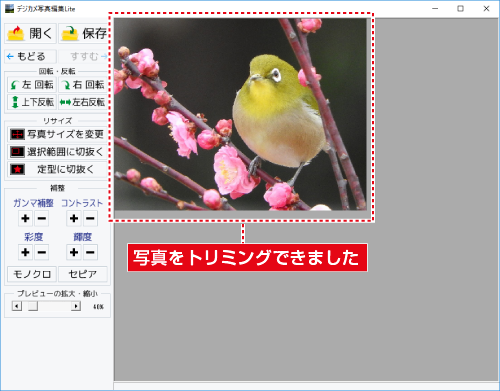Apply the セピア sepia effect
Viewport: 500px width, 391px height.
click(83, 274)
